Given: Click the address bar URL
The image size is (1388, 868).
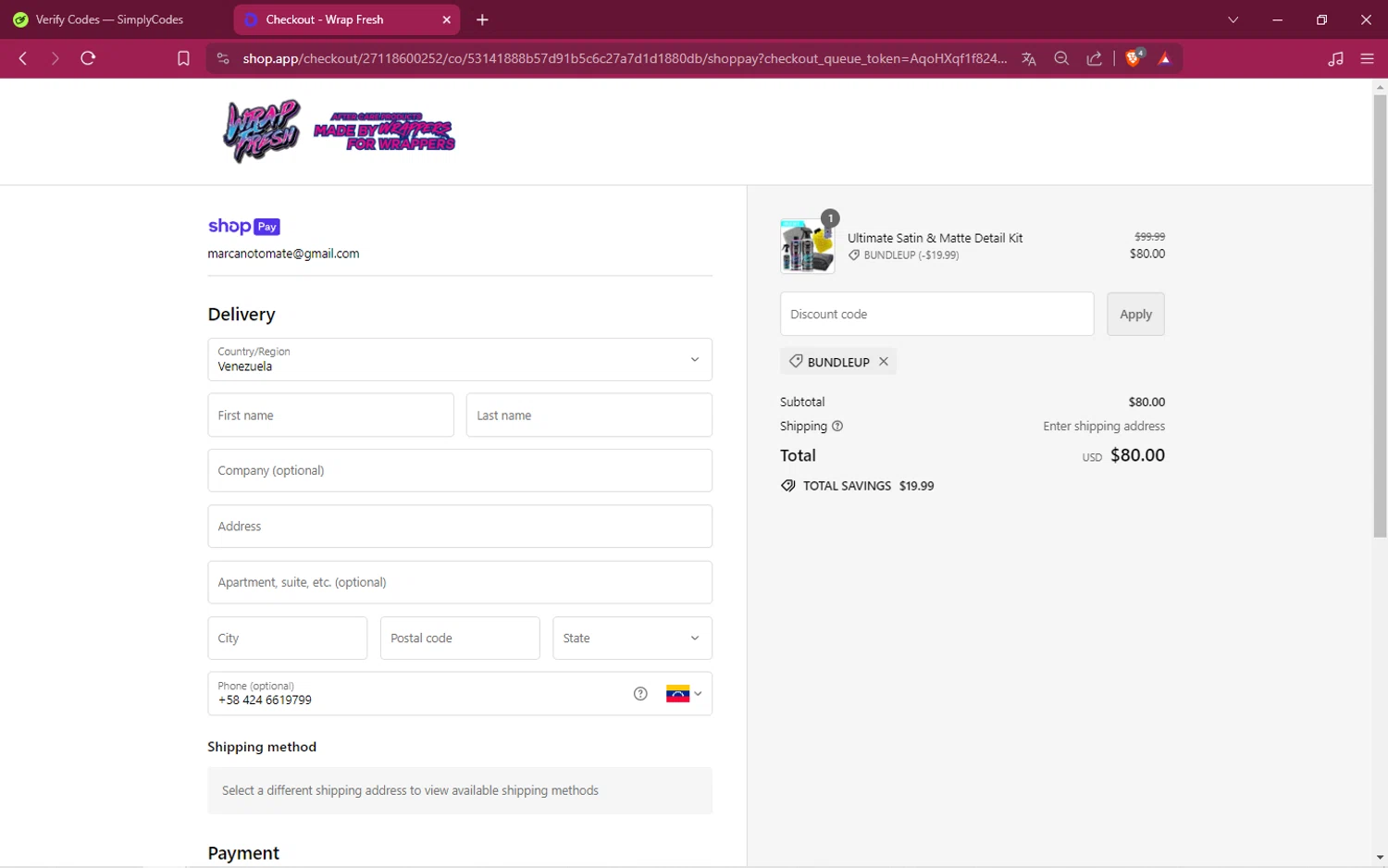Looking at the screenshot, I should click(625, 58).
